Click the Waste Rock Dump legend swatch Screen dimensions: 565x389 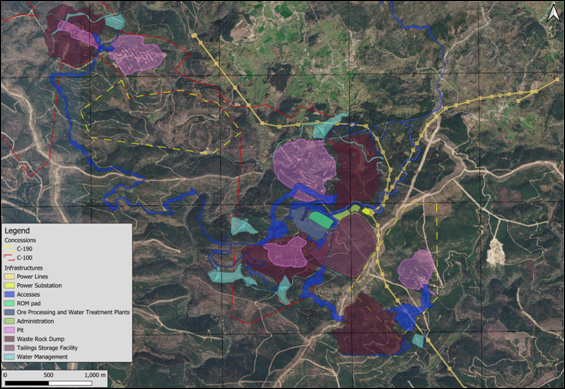point(9,339)
